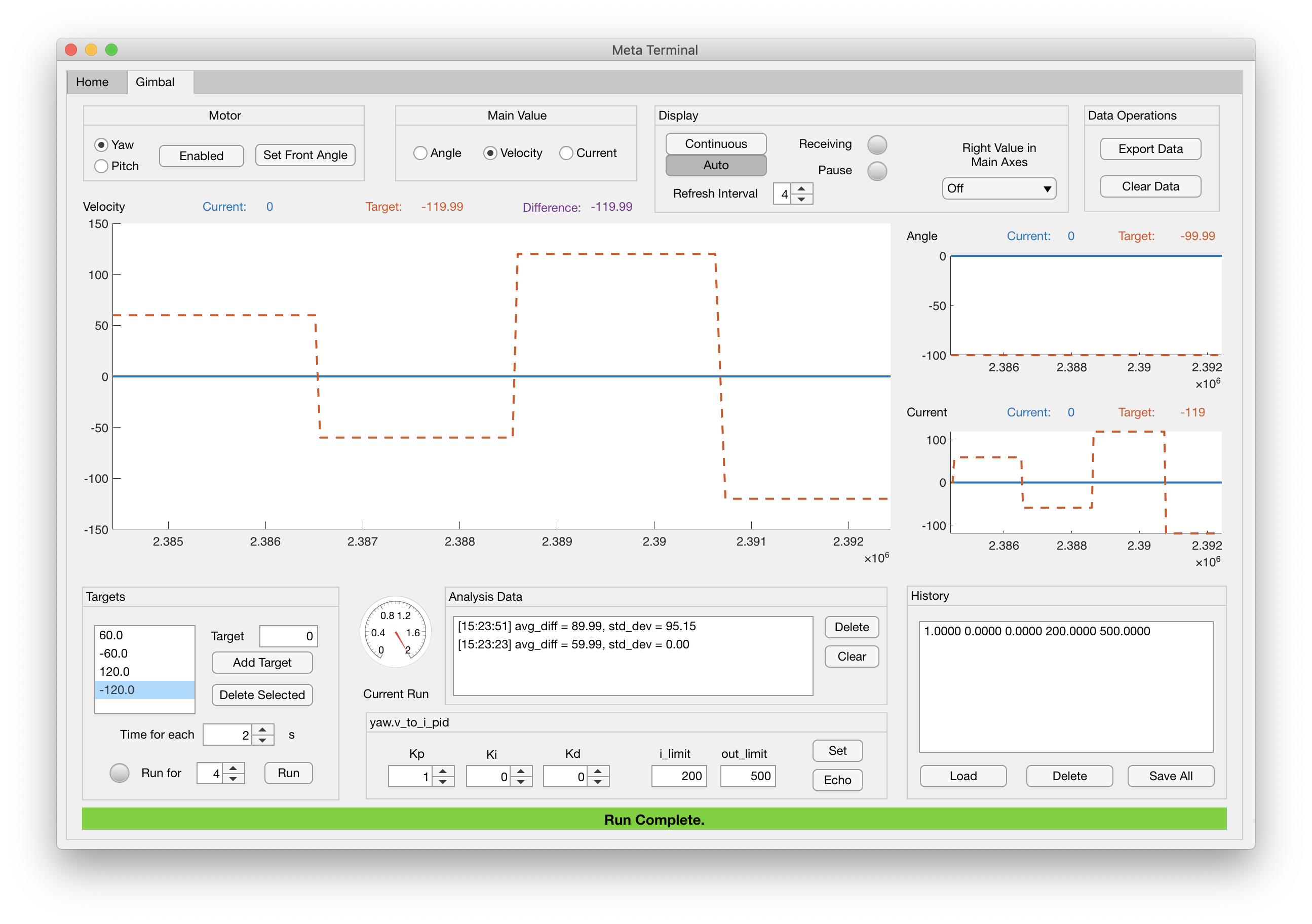Click the Add Target button
The height and width of the screenshot is (924, 1312).
(262, 662)
